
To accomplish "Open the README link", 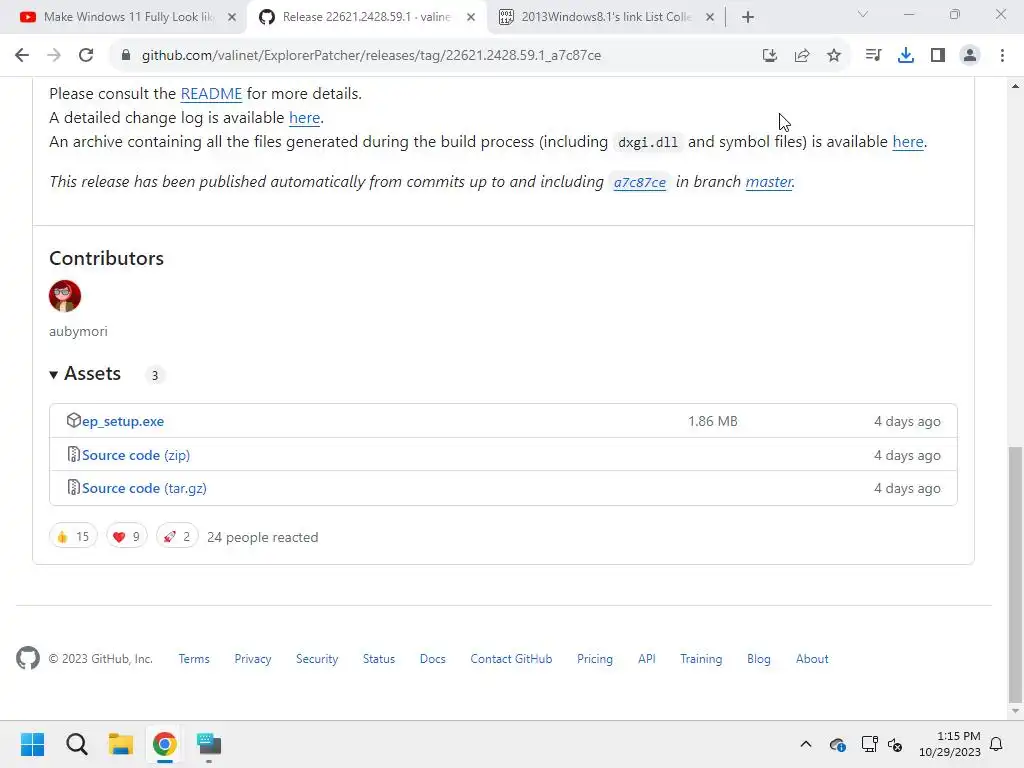I will point(211,94).
